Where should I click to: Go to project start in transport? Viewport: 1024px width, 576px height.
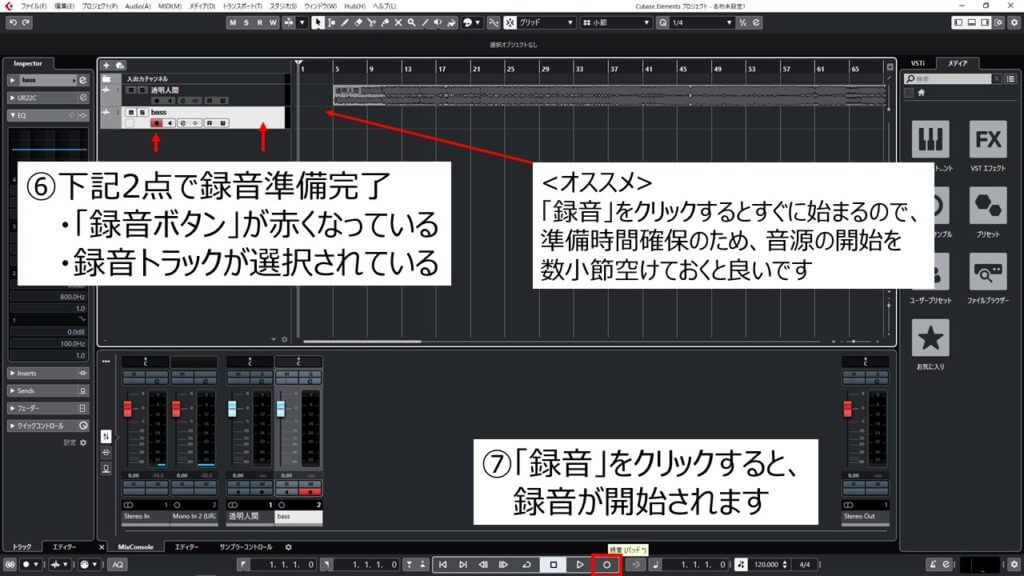click(443, 565)
